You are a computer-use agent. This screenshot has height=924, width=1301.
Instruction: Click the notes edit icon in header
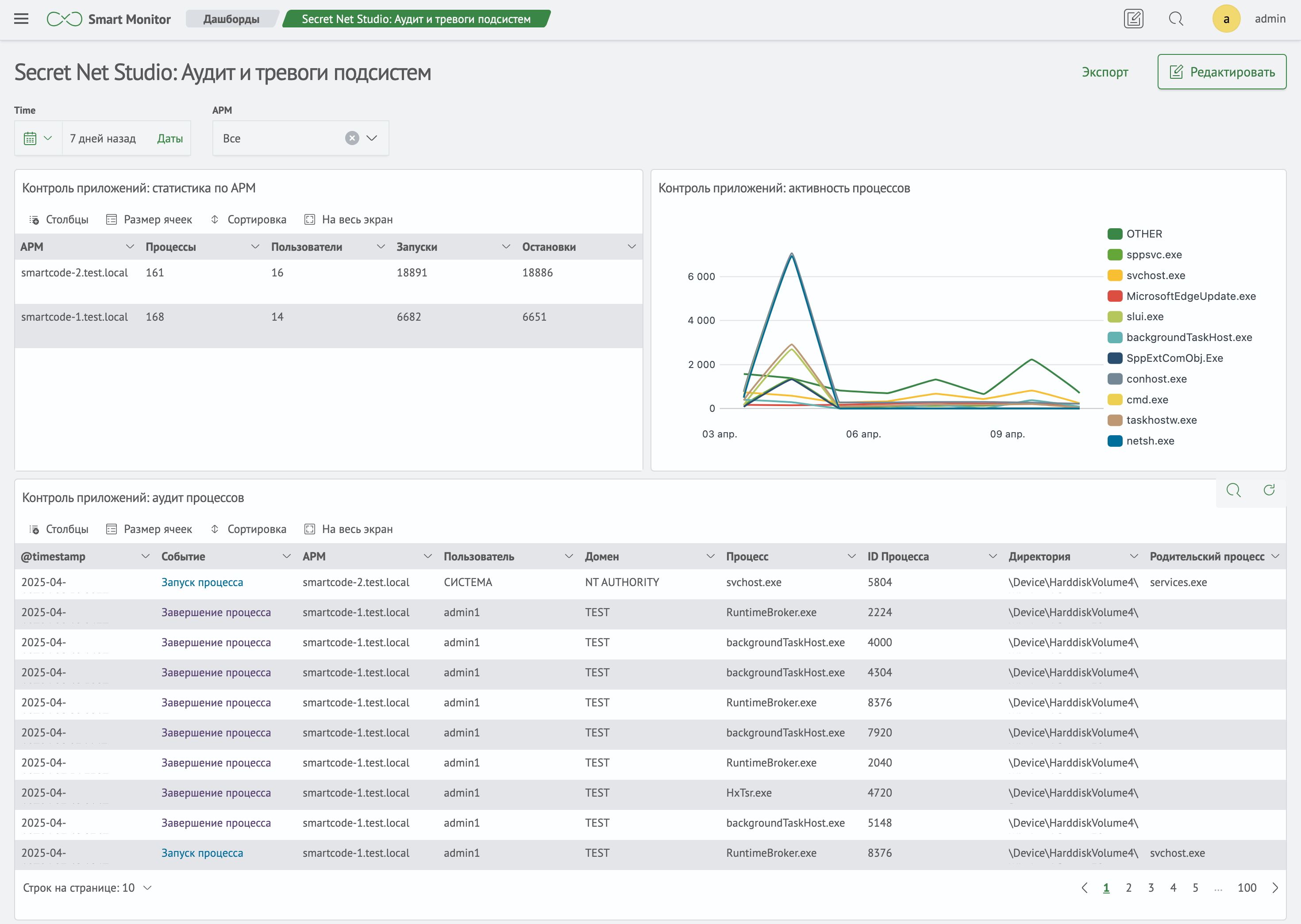(1133, 19)
